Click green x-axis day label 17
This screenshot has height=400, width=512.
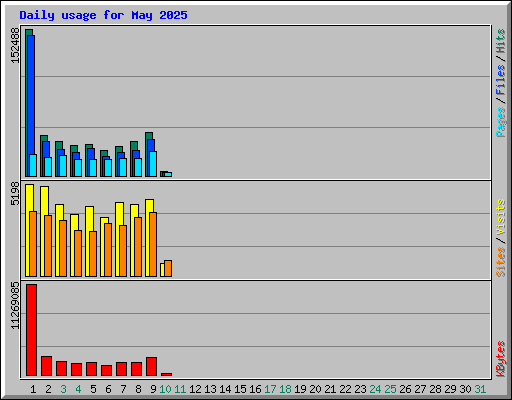point(270,389)
